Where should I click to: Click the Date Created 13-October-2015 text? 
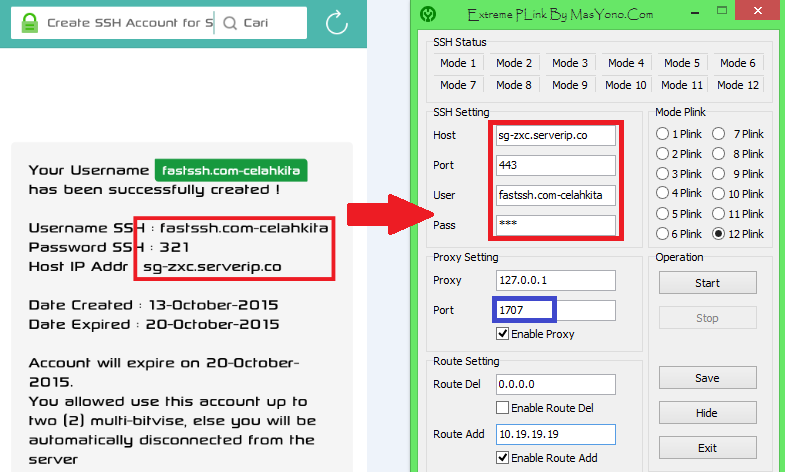click(x=213, y=305)
